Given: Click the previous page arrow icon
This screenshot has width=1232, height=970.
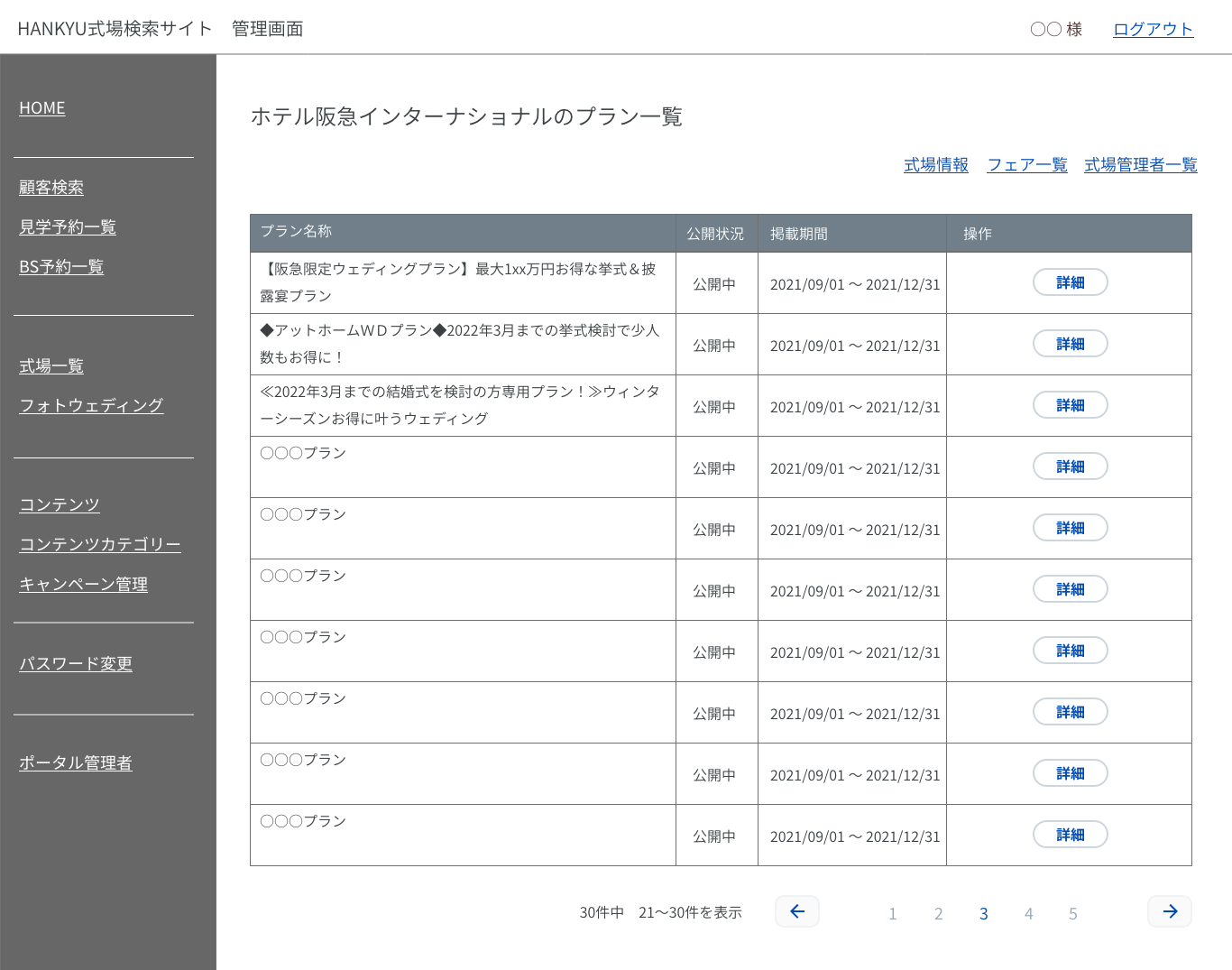Looking at the screenshot, I should (797, 911).
